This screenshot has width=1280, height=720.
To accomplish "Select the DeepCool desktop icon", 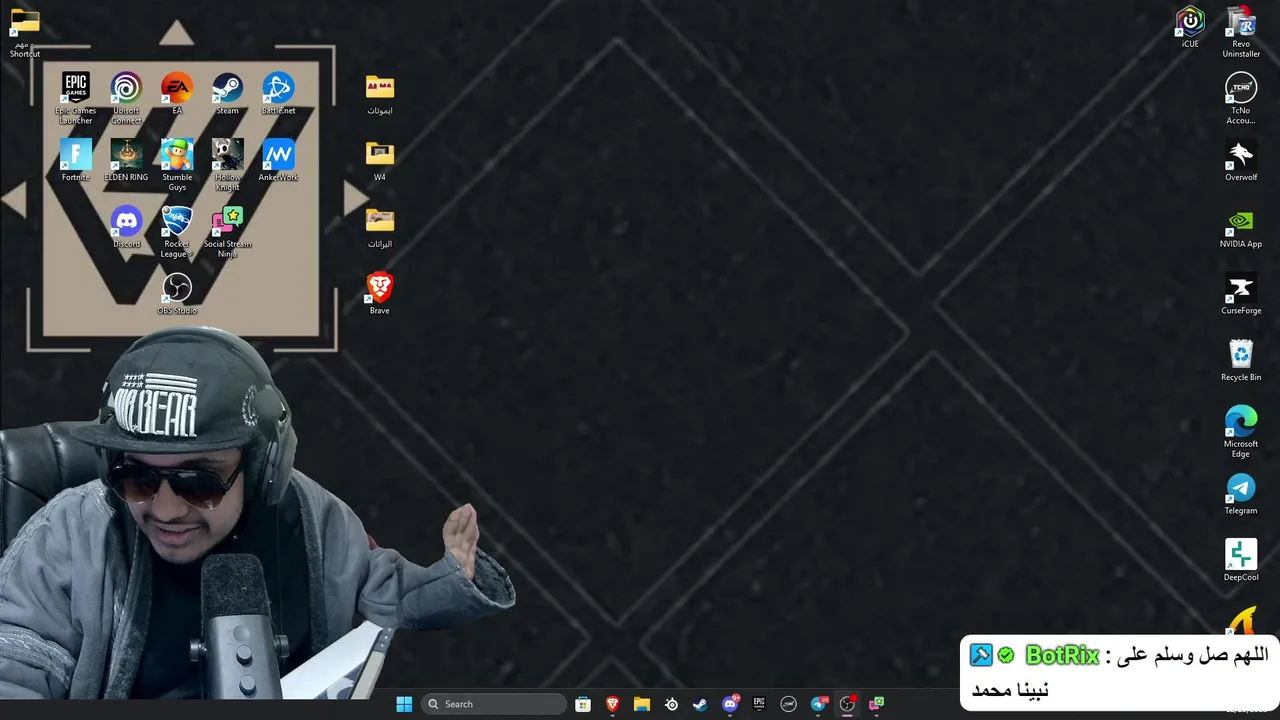I will [1241, 560].
